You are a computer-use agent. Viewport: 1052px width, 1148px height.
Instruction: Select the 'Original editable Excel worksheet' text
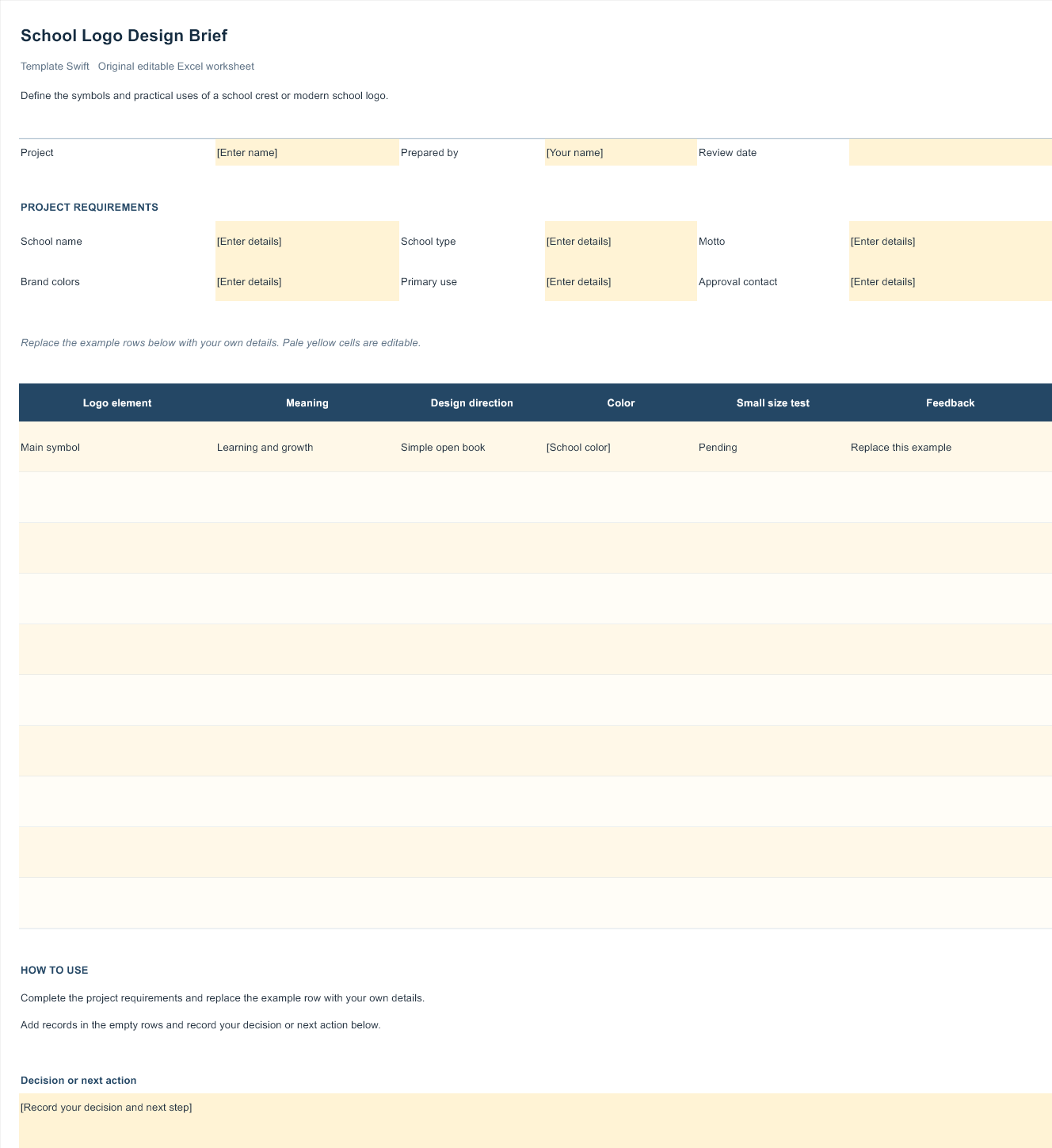176,67
